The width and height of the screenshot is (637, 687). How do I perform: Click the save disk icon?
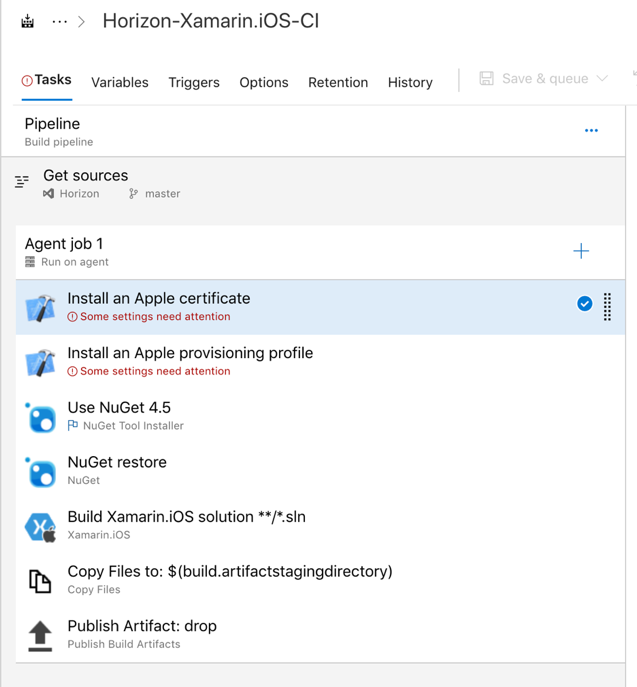point(486,79)
